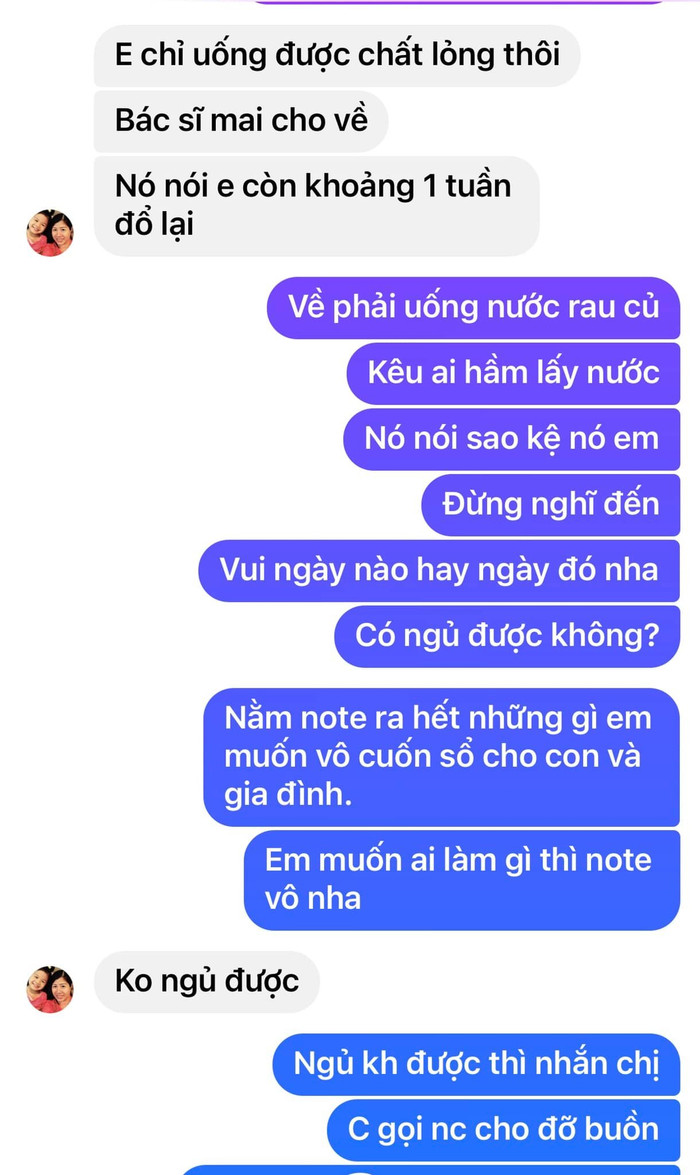Select 'E chỉ uống được chất lỏng thôi' message
This screenshot has height=1175, width=700.
tap(337, 55)
